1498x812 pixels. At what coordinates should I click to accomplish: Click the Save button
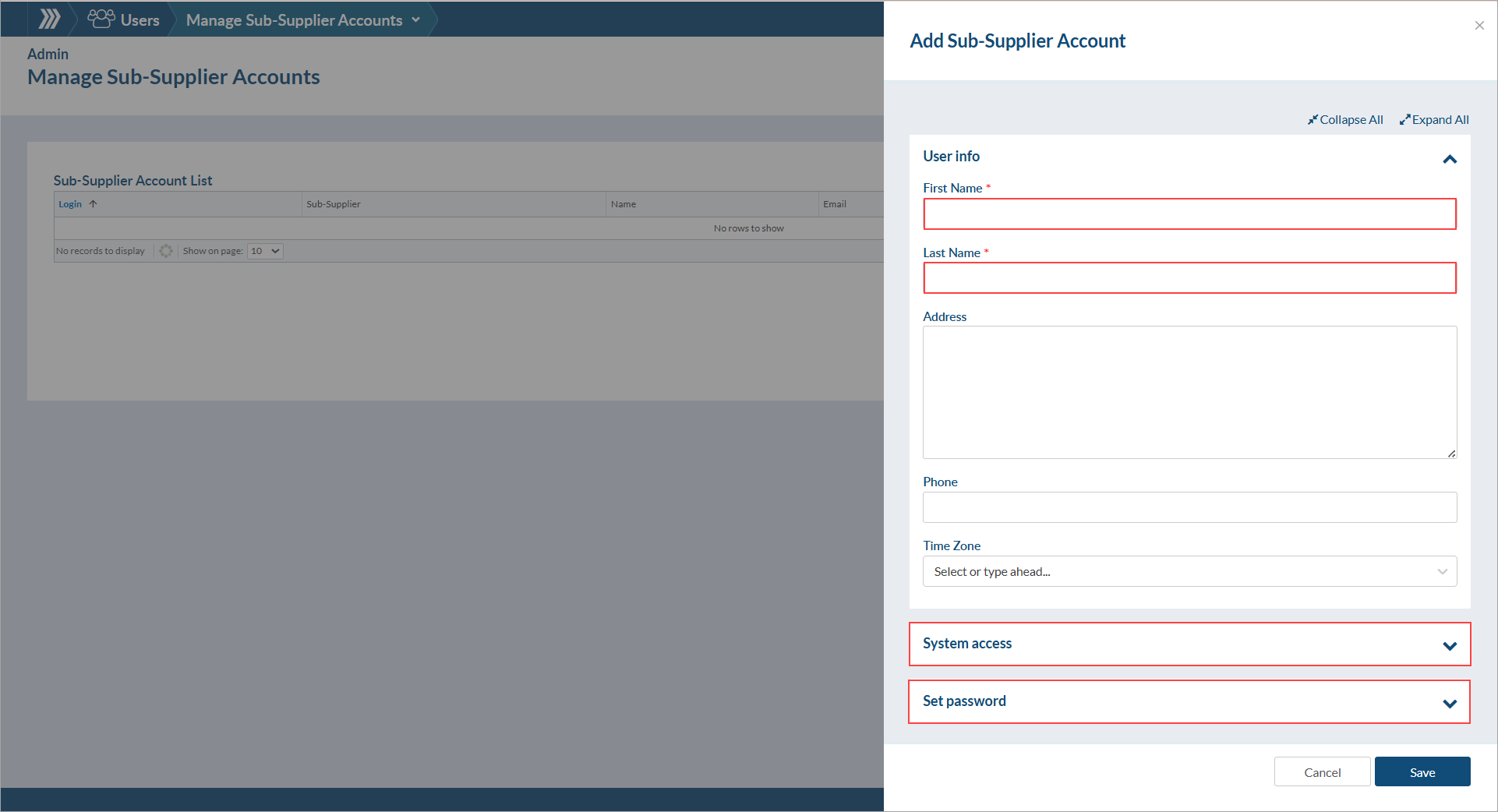(x=1422, y=771)
